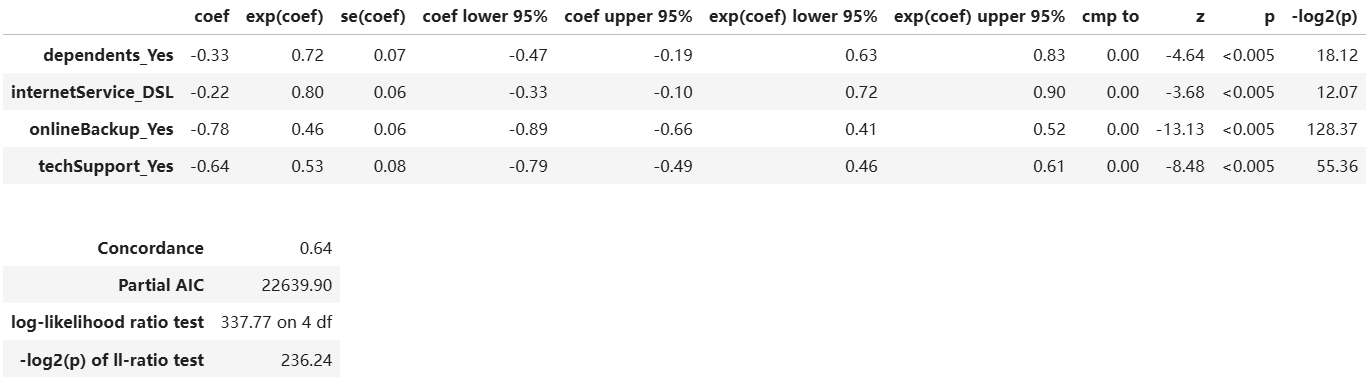The width and height of the screenshot is (1371, 377).
Task: Click the coef upper 95% header
Action: [x=628, y=16]
